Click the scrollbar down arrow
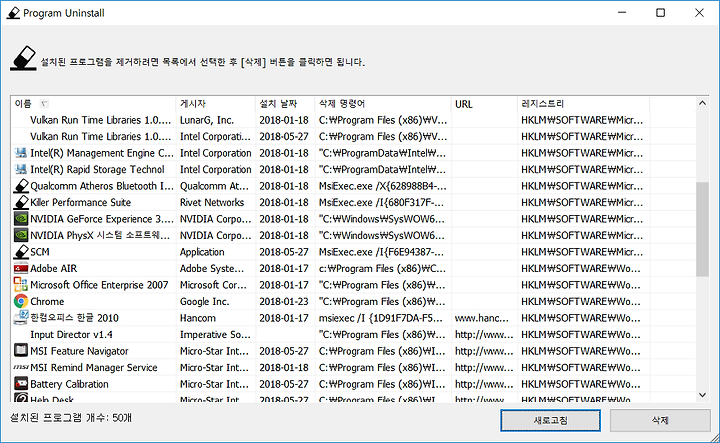The width and height of the screenshot is (720, 443). pyautogui.click(x=702, y=395)
